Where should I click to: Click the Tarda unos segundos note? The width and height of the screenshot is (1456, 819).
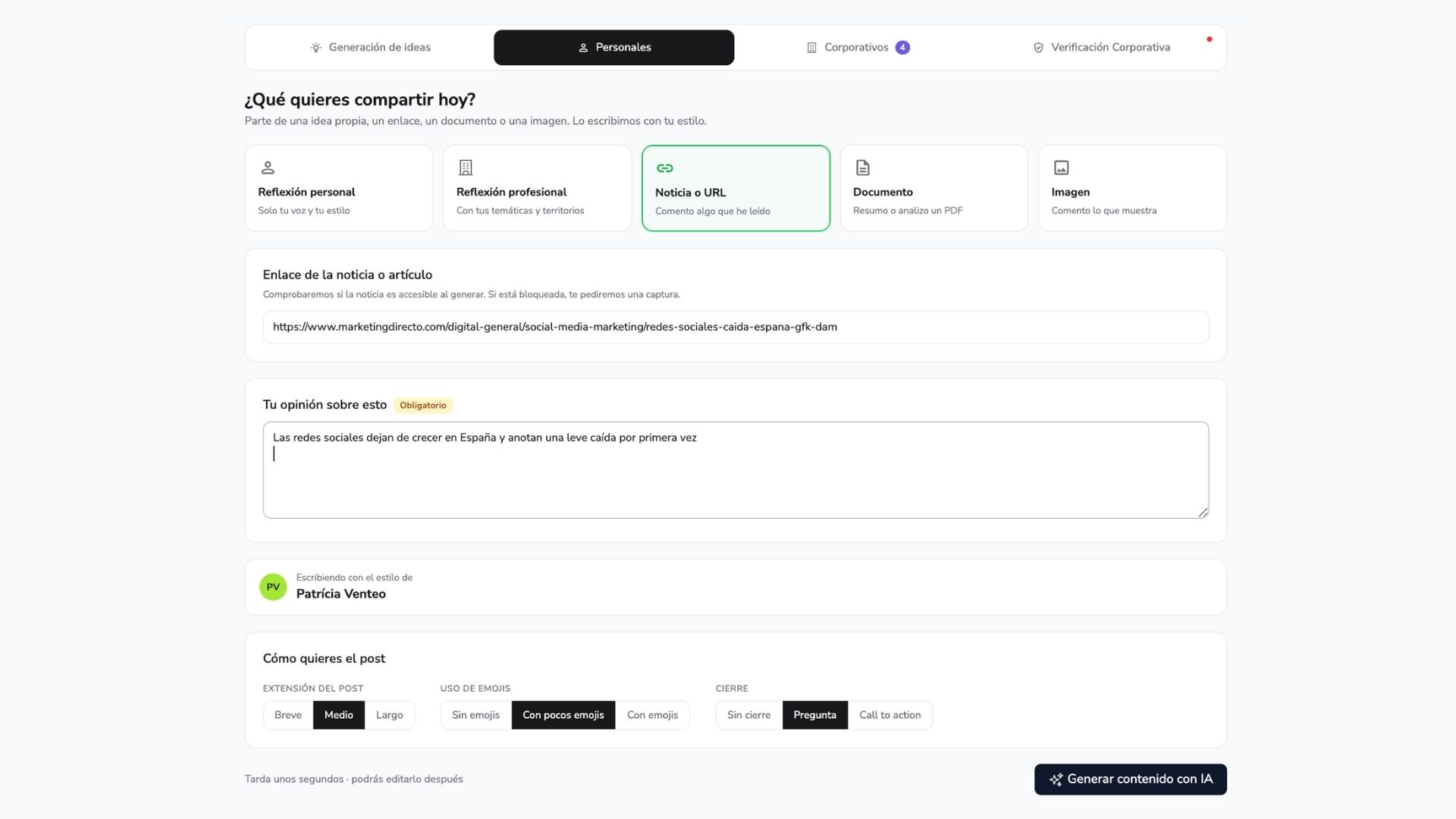tap(353, 780)
